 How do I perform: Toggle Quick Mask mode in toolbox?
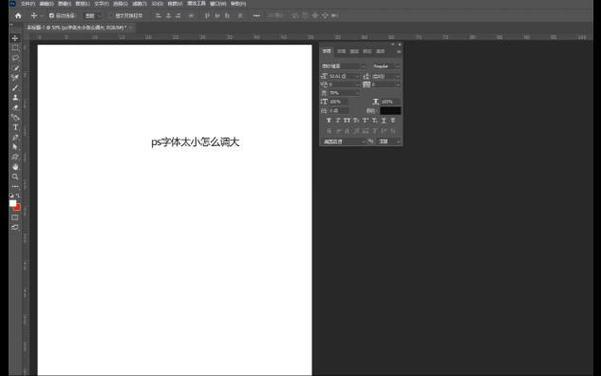click(x=15, y=217)
